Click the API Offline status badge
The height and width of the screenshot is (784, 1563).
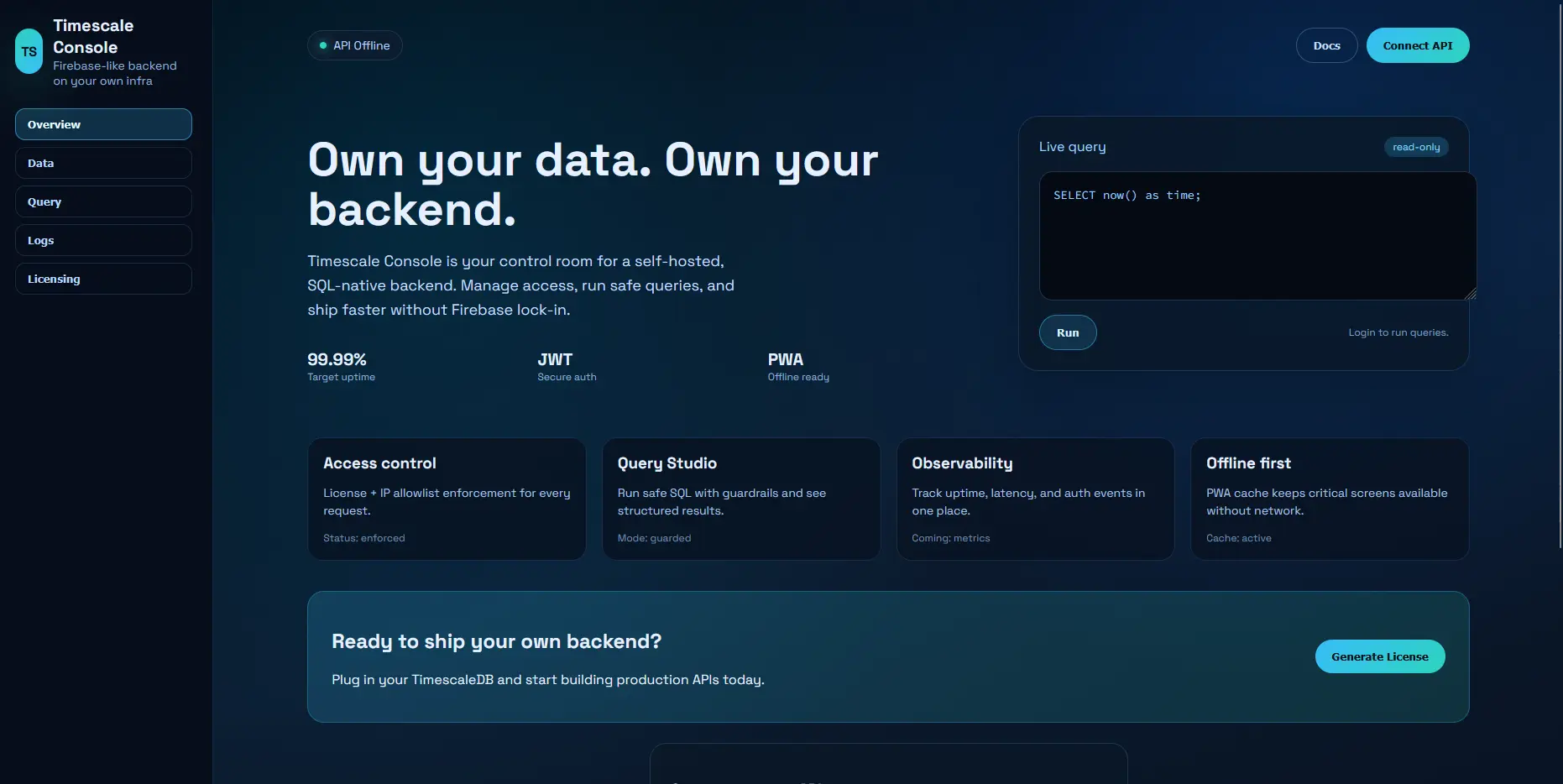click(x=354, y=45)
